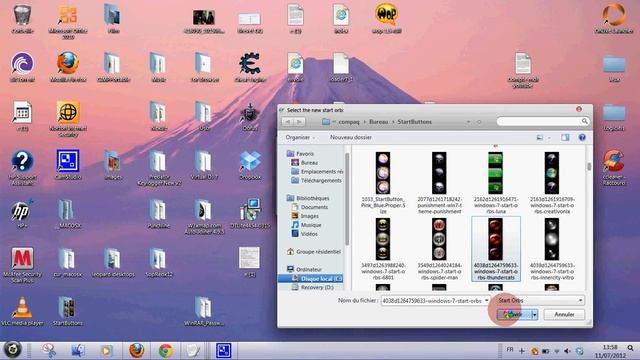Screen dimensions: 640x360
Task: Select the Pink_Blue StartButton thumbnail
Action: click(x=383, y=173)
